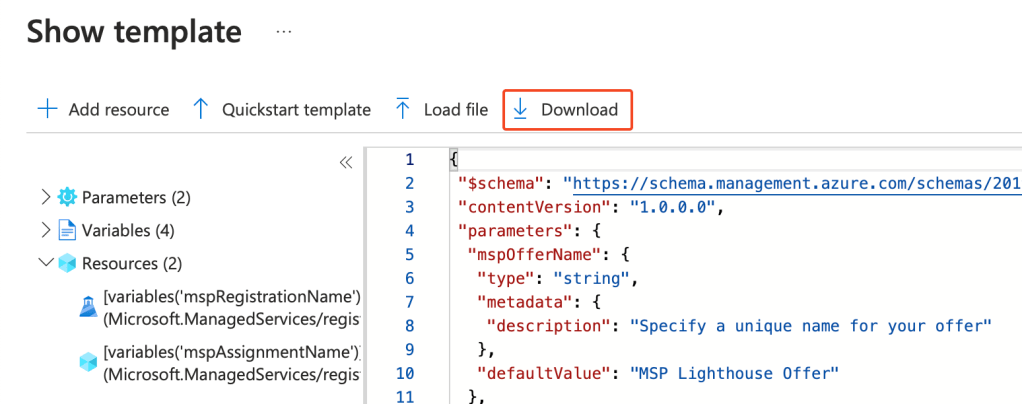This screenshot has width=1022, height=404.
Task: Click the Resources cube icon
Action: [67, 263]
